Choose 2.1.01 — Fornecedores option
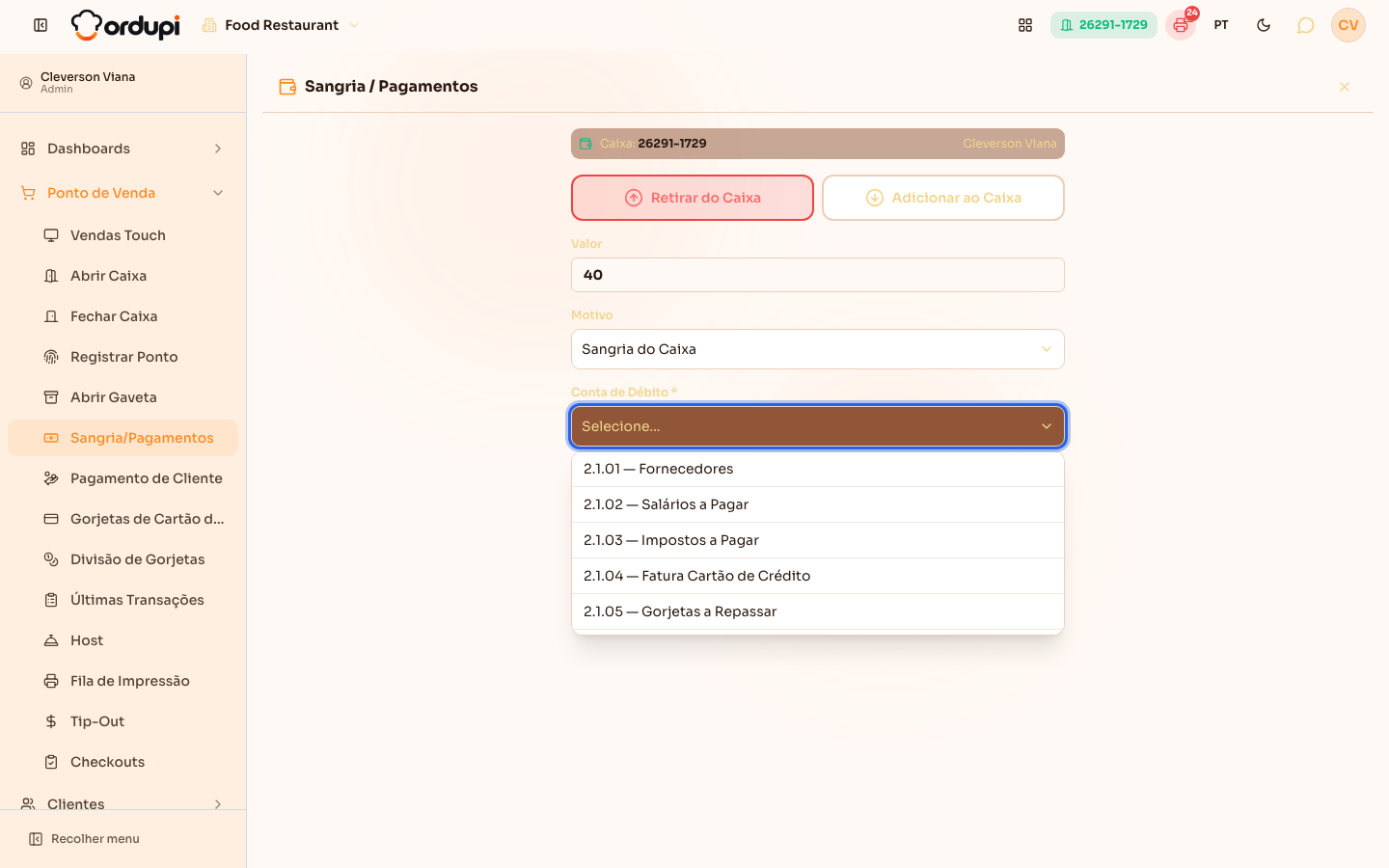1389x868 pixels. 818,469
